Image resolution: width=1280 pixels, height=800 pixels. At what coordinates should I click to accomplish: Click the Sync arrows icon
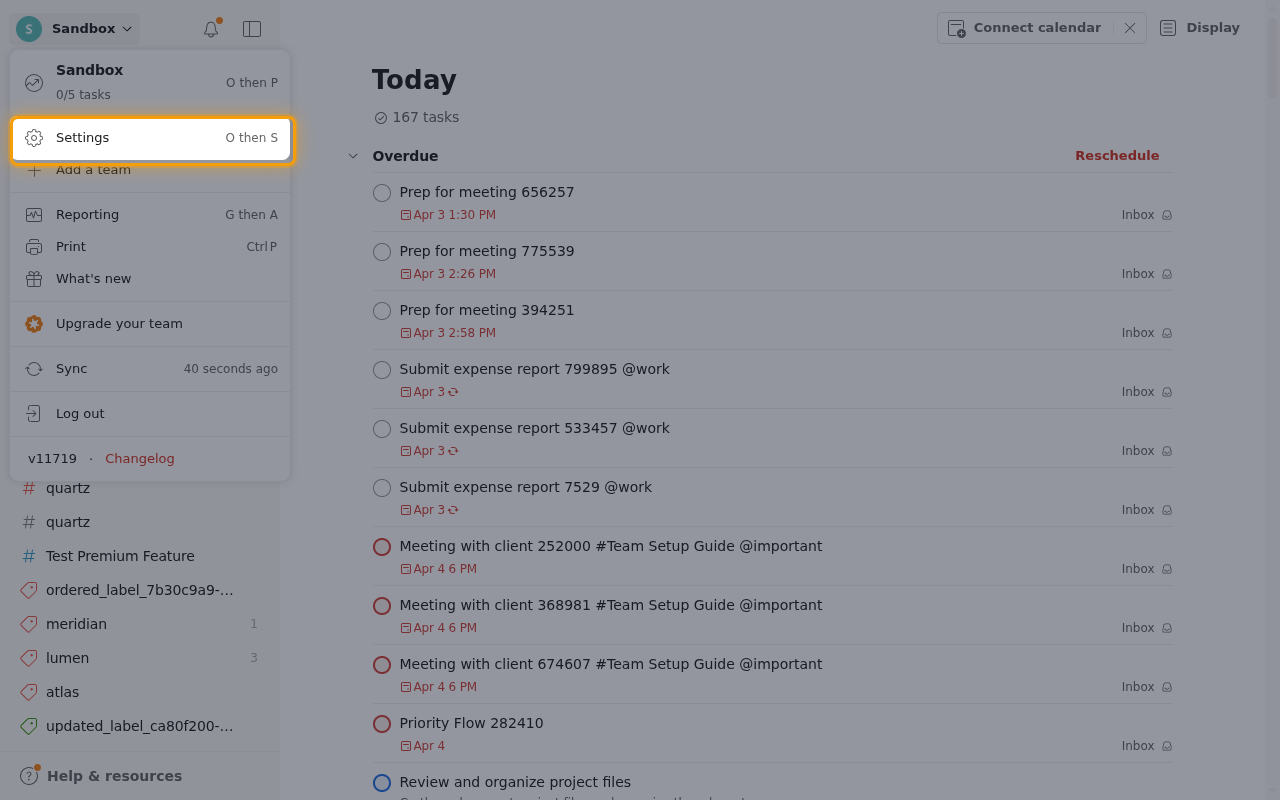point(34,369)
